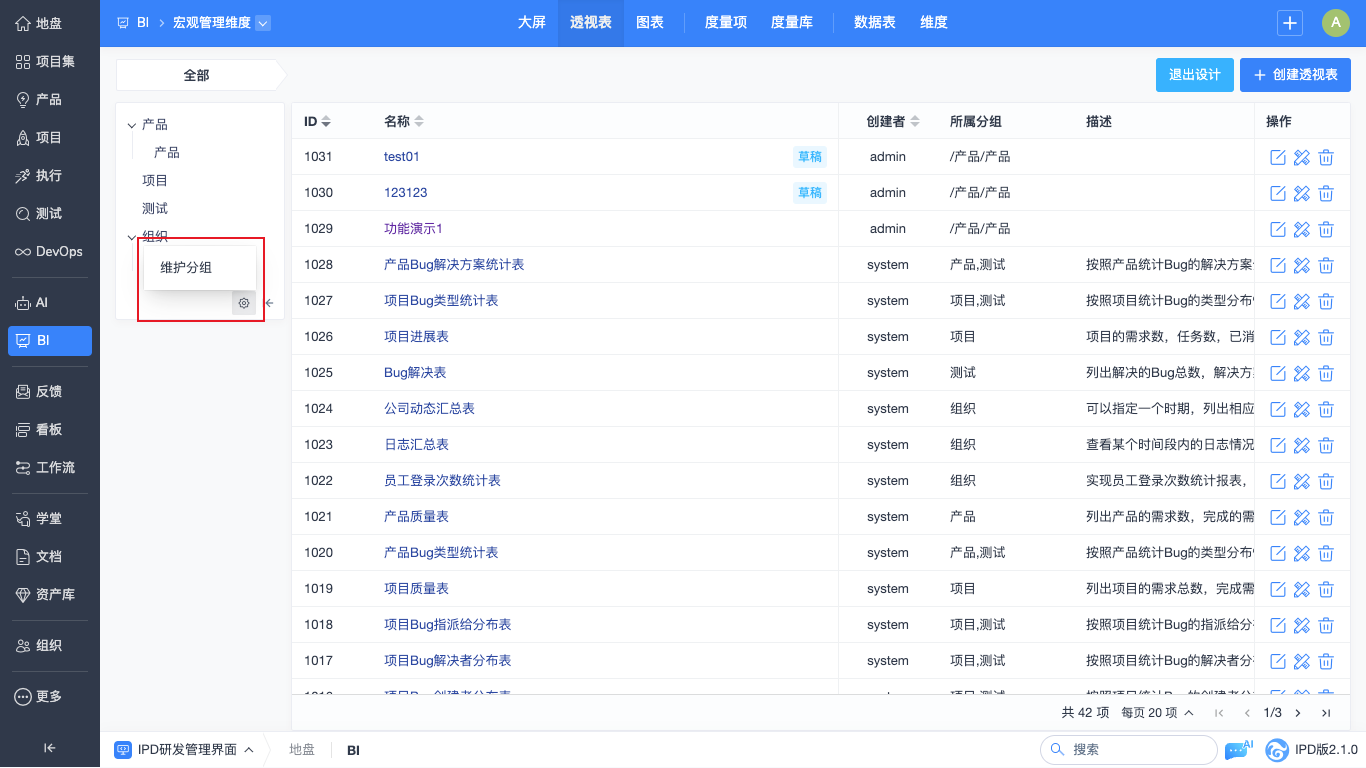1366x768 pixels.
Task: Click the 搜索 input field
Action: 1135,749
